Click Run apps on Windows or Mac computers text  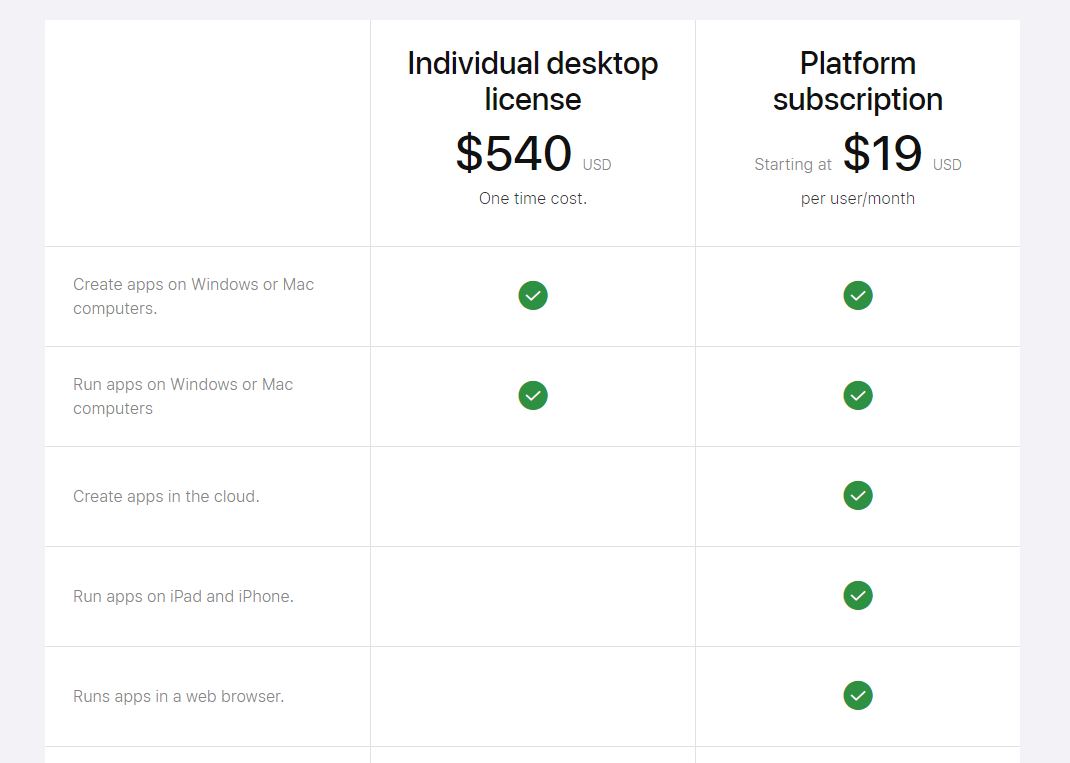[183, 397]
